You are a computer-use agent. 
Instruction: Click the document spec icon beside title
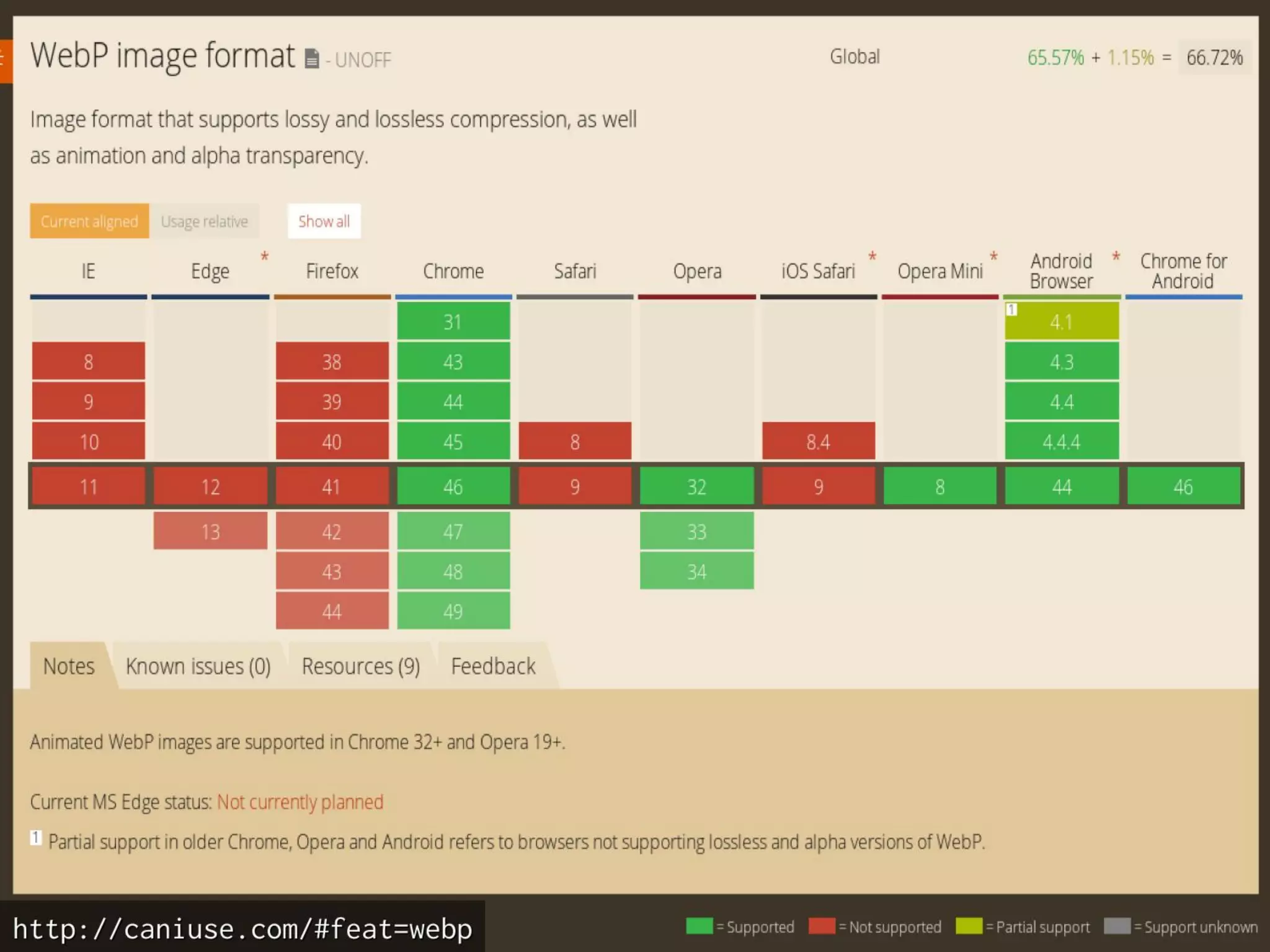(312, 59)
